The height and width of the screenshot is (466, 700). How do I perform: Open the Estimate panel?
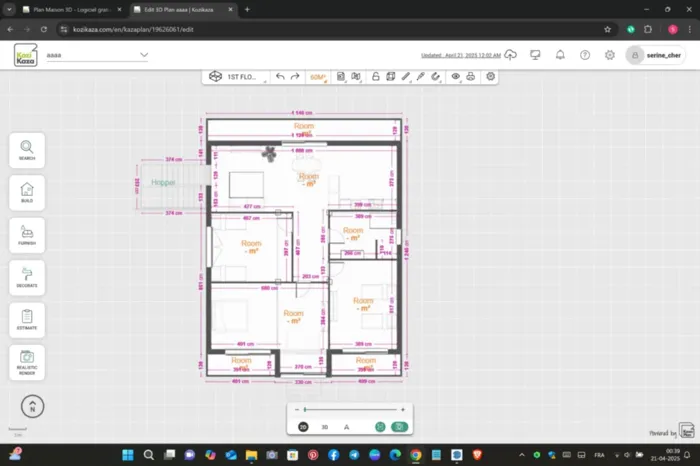pos(26,319)
